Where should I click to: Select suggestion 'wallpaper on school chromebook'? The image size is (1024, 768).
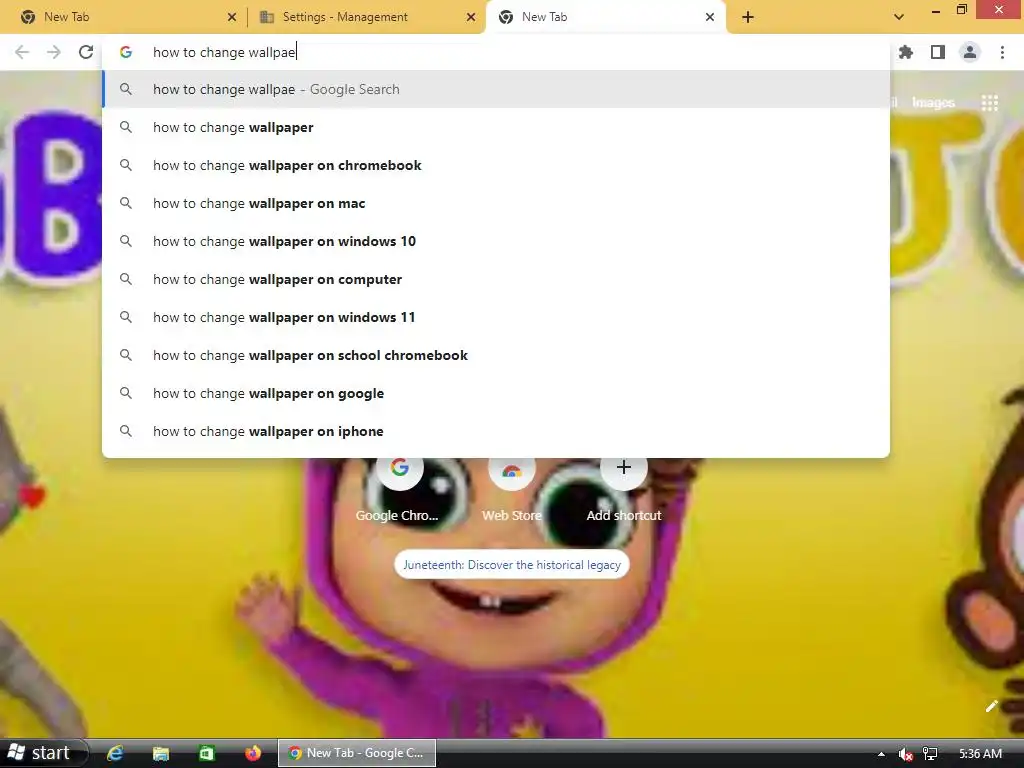click(x=496, y=355)
